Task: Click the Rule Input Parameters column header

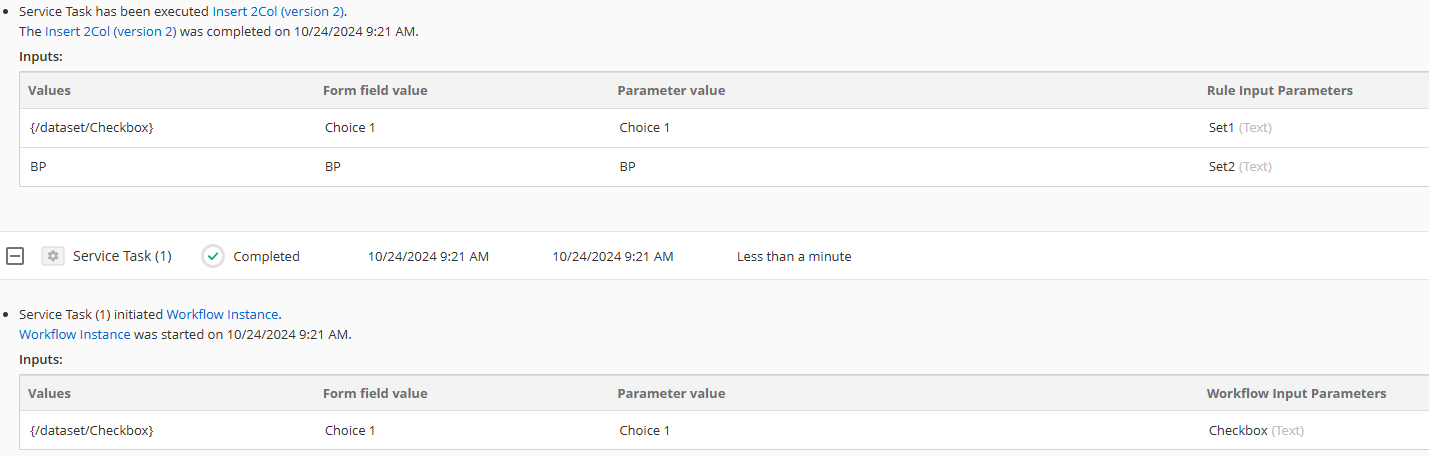Action: coord(1280,90)
